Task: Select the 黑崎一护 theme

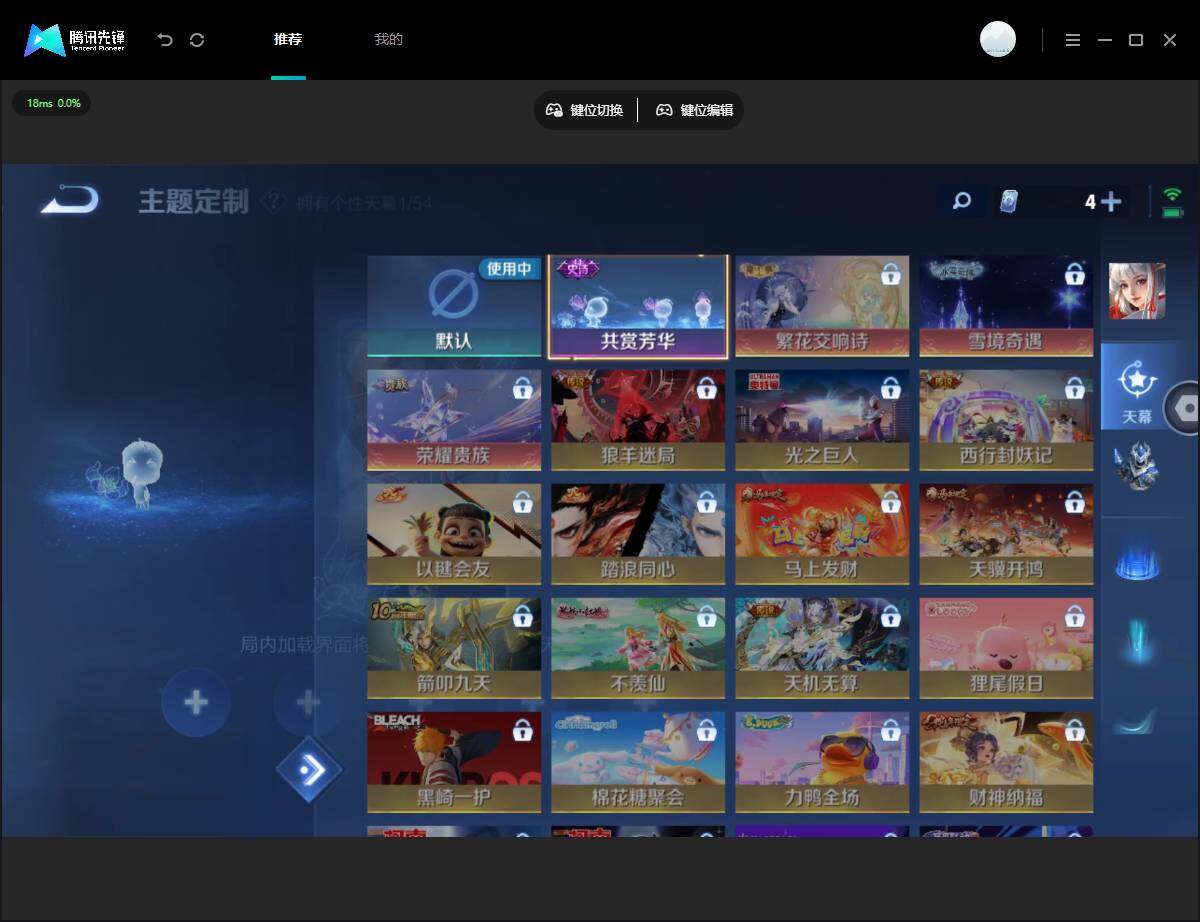Action: point(454,762)
